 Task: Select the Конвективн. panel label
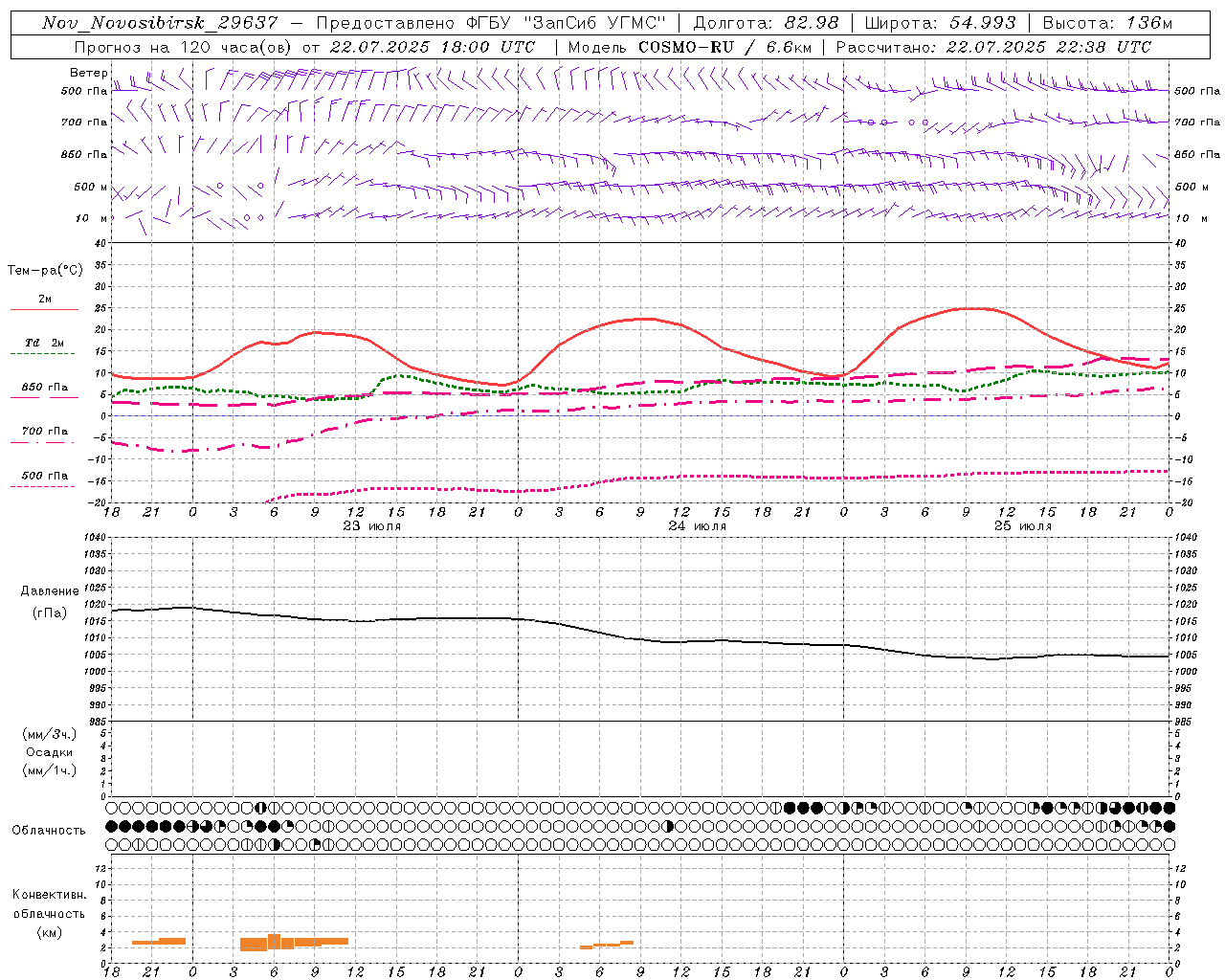[50, 895]
